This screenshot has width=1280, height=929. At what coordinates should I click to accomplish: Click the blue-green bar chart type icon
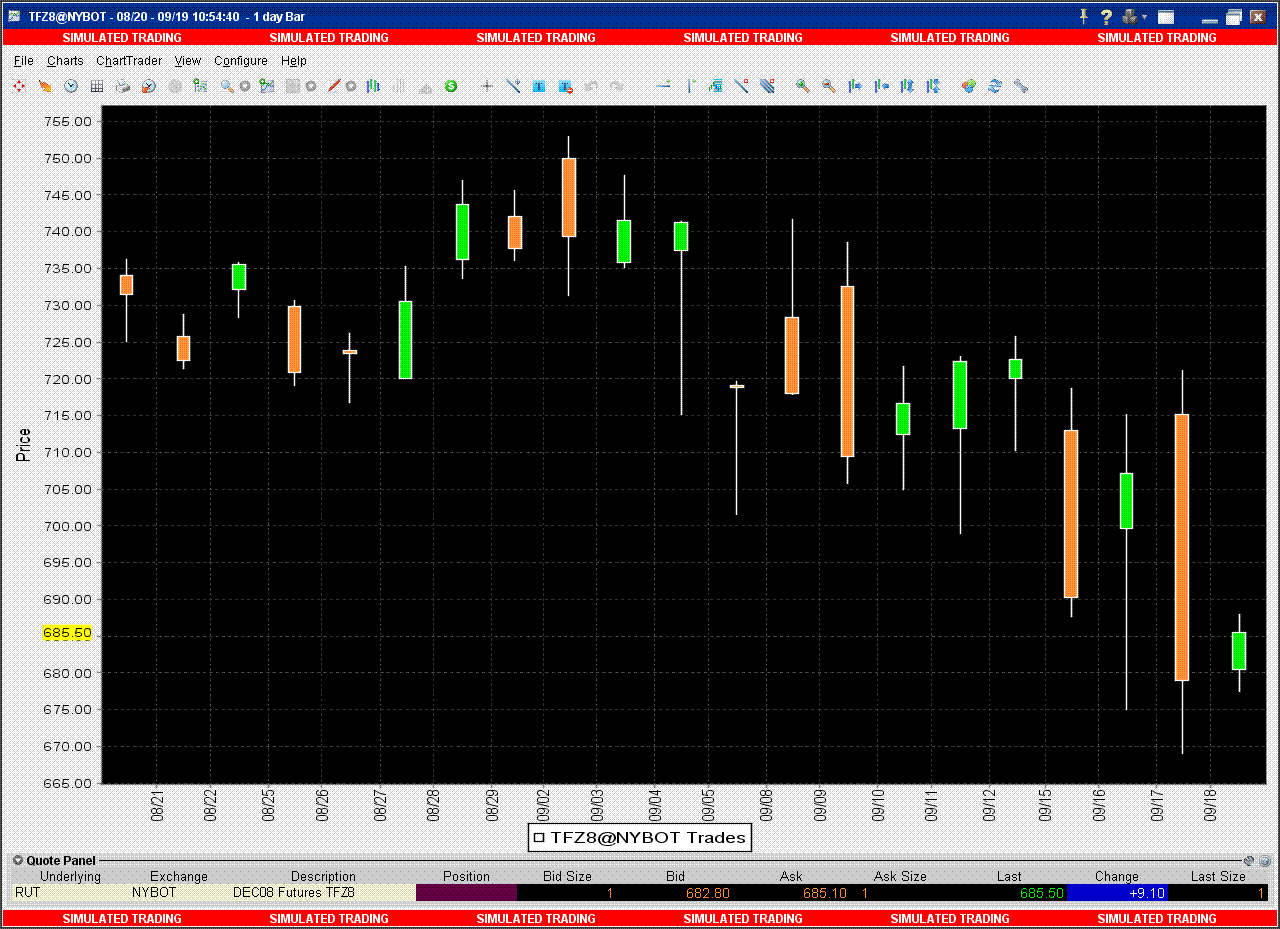click(x=373, y=87)
